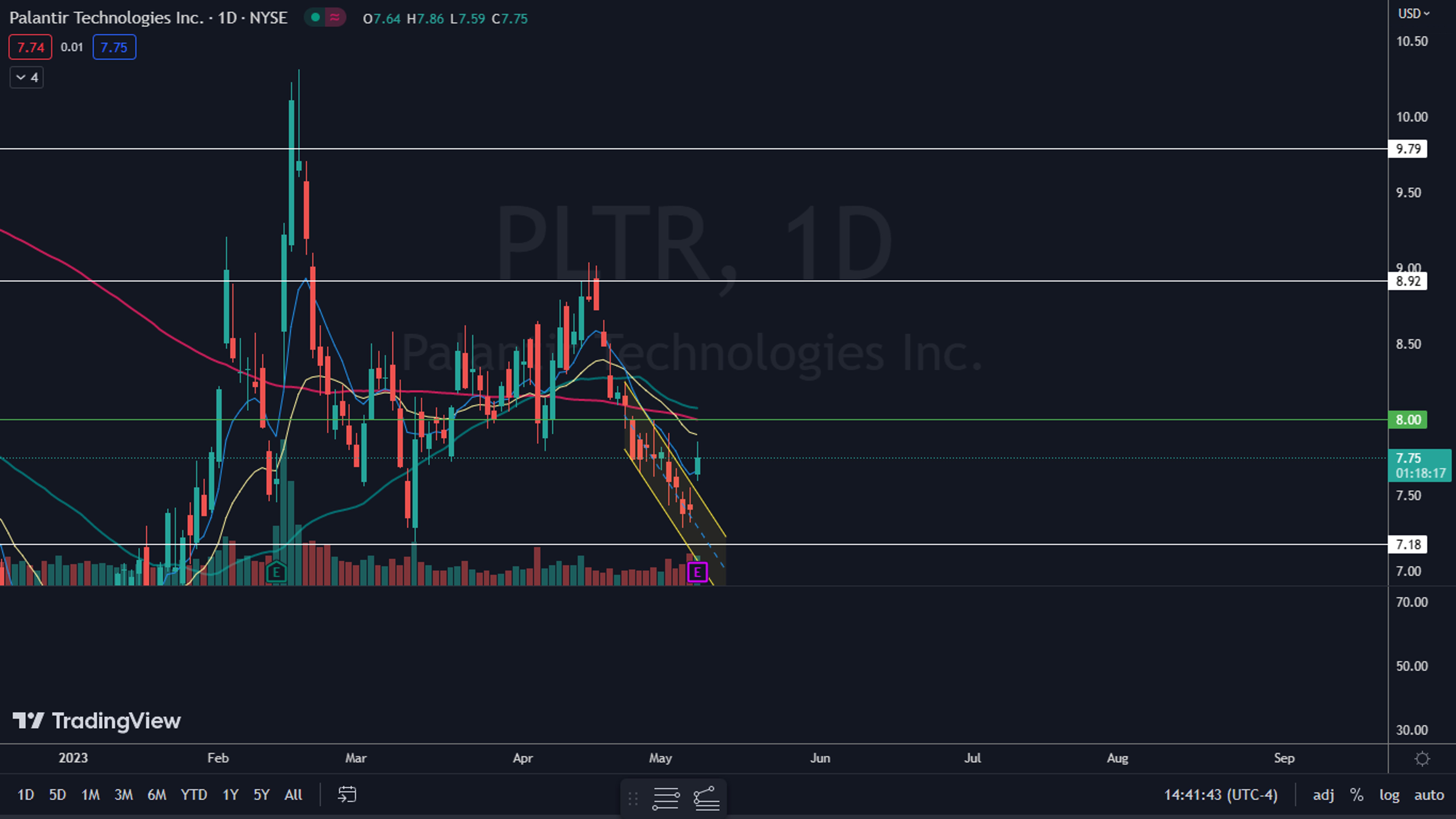
Task: Click the current price 7.75 countdown label
Action: click(x=1420, y=465)
